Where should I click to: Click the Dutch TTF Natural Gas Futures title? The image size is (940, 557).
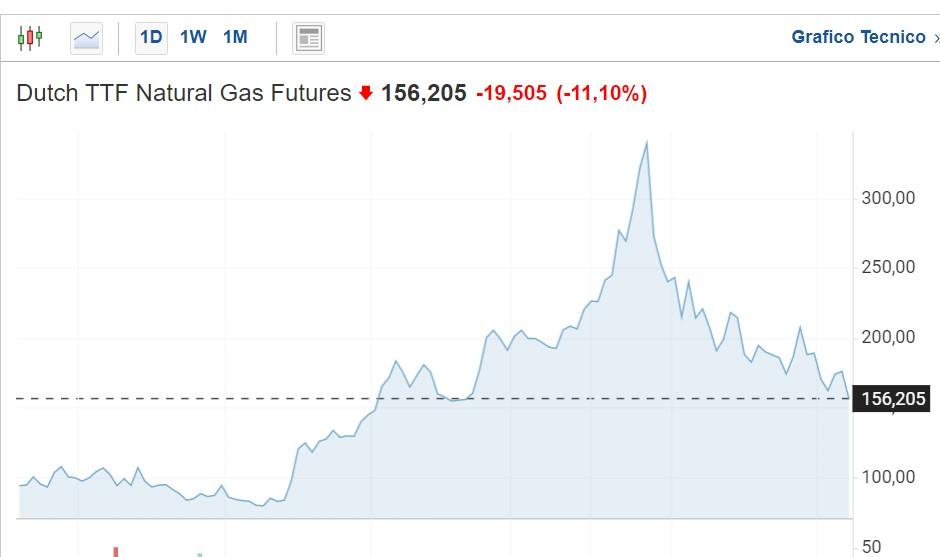[x=184, y=93]
